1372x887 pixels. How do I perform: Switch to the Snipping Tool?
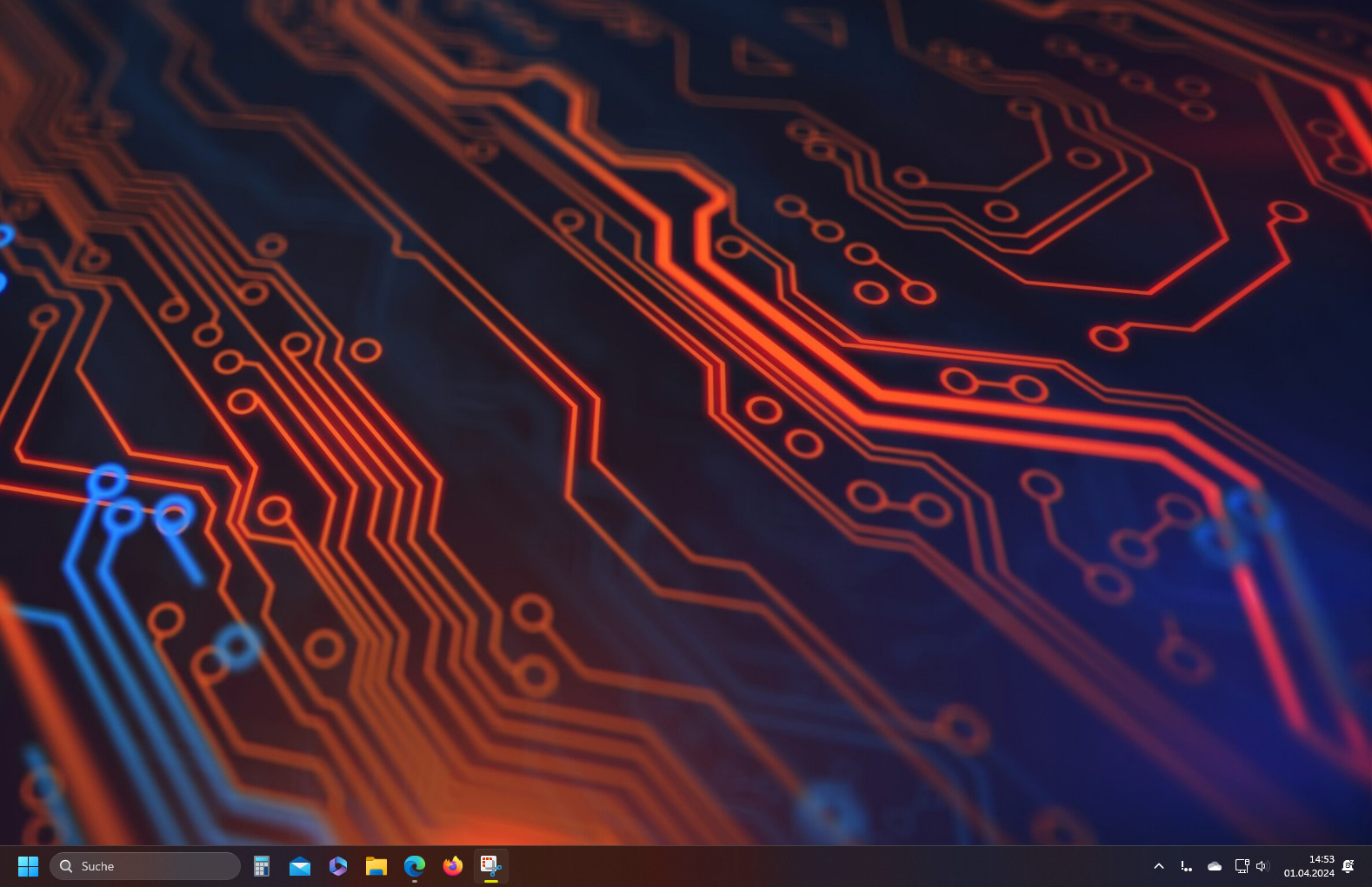[491, 866]
